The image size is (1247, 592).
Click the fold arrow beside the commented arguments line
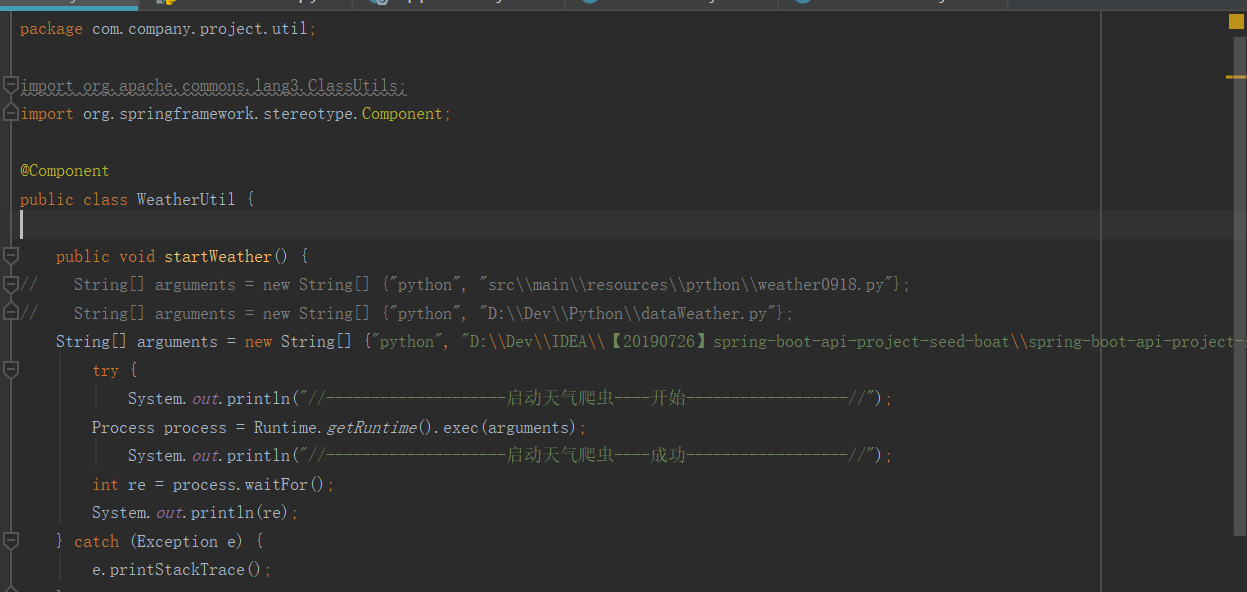point(11,284)
